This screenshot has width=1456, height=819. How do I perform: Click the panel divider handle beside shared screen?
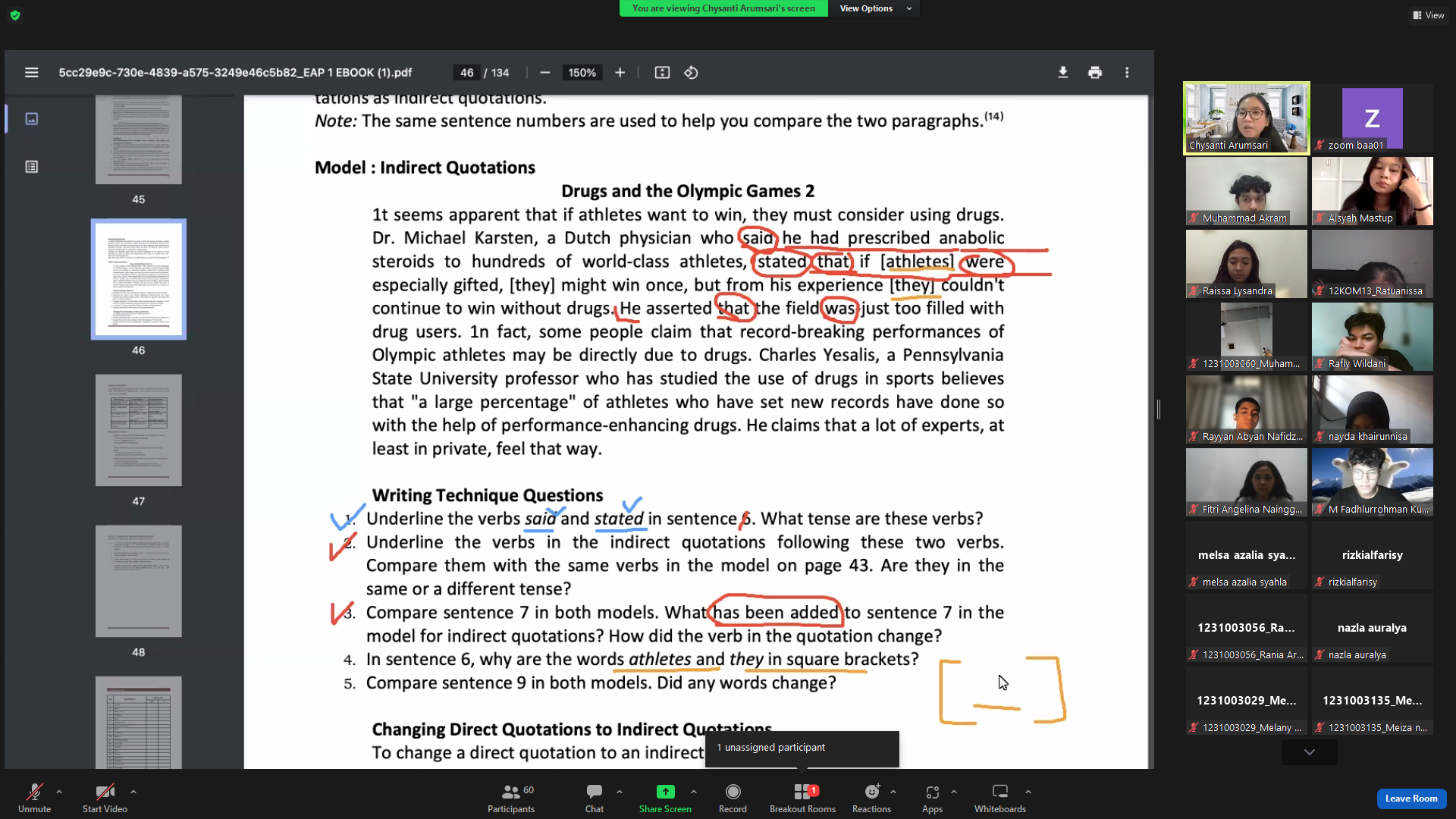tap(1159, 409)
